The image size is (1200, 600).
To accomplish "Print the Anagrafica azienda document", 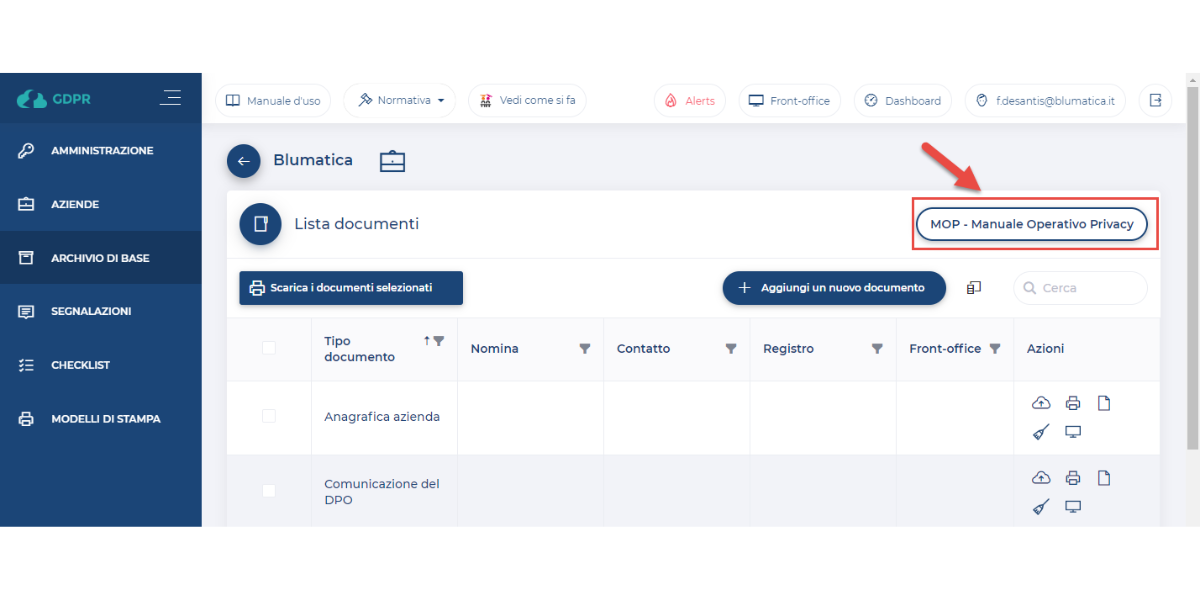I will click(x=1073, y=403).
